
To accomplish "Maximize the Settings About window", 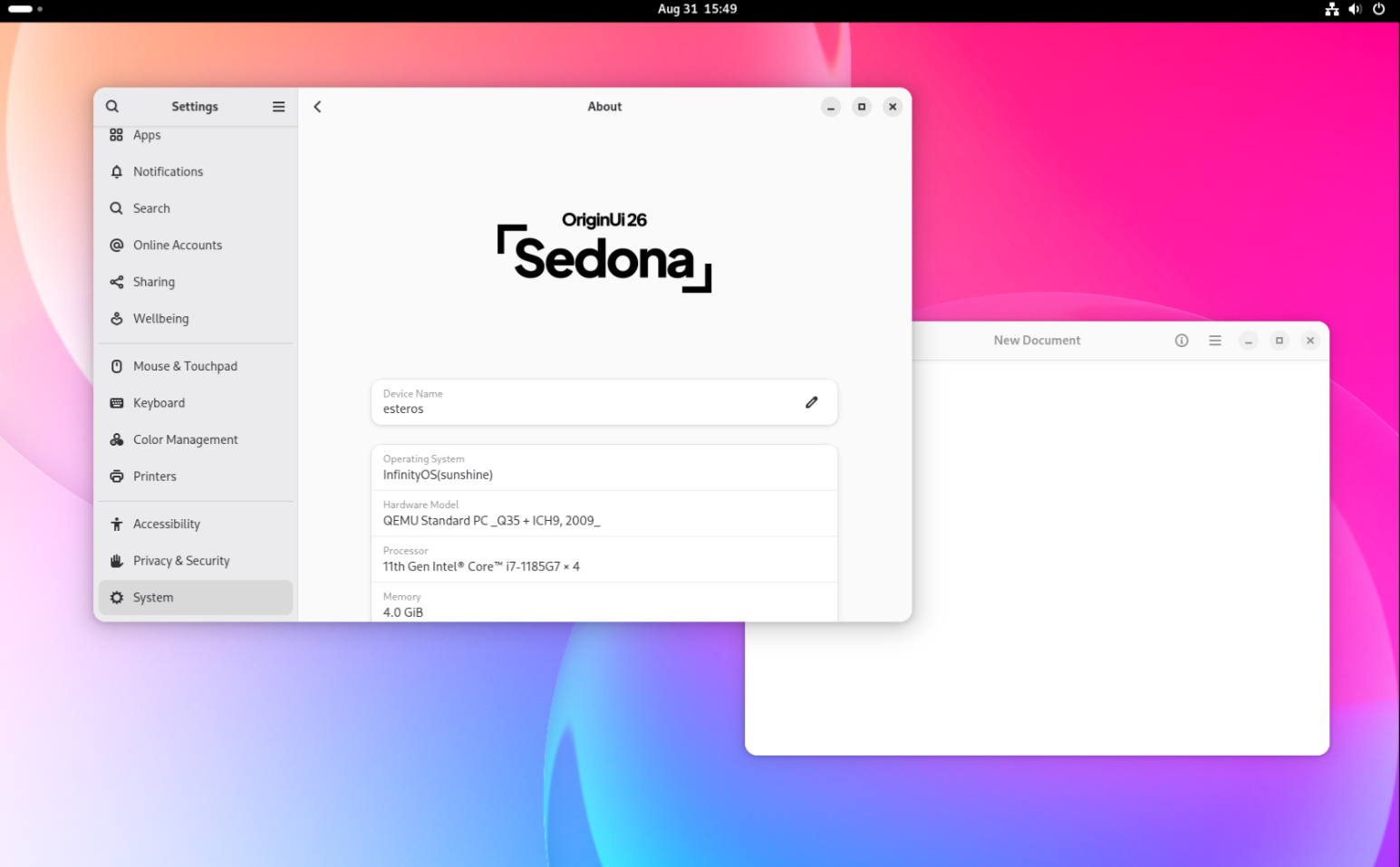I will (862, 107).
